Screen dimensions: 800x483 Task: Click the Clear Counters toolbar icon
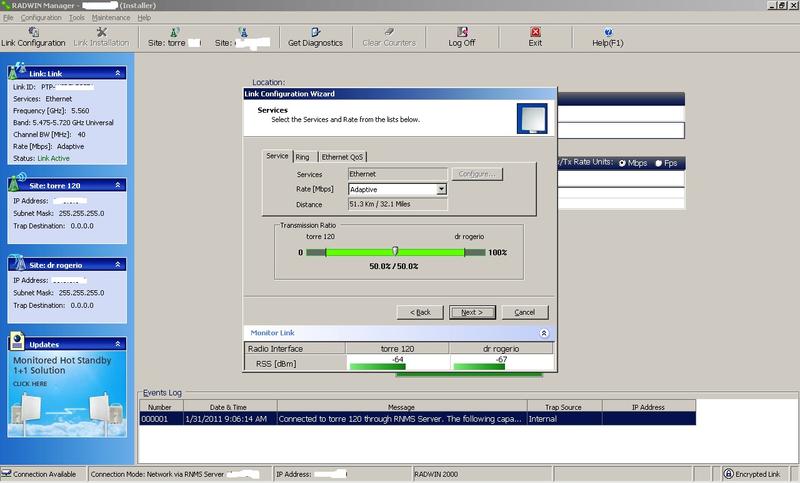tap(389, 32)
